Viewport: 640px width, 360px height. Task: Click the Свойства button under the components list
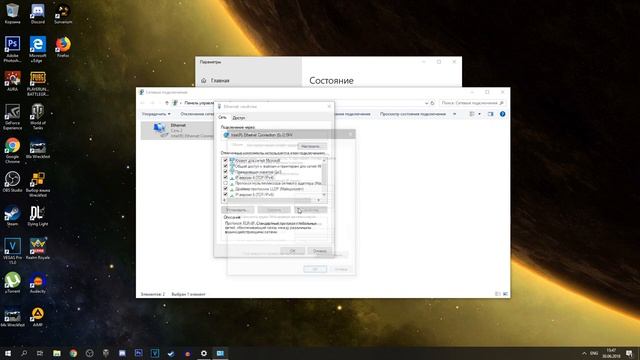tap(311, 210)
